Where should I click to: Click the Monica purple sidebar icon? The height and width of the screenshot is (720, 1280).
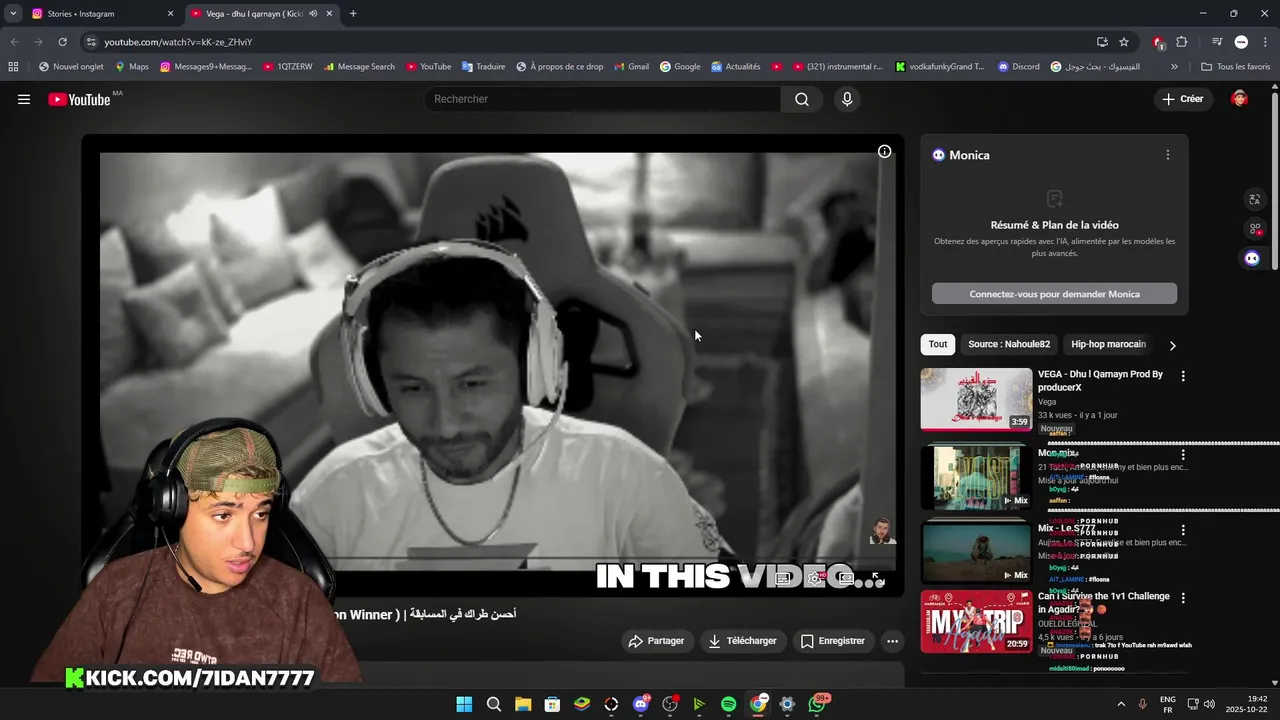[x=1252, y=258]
